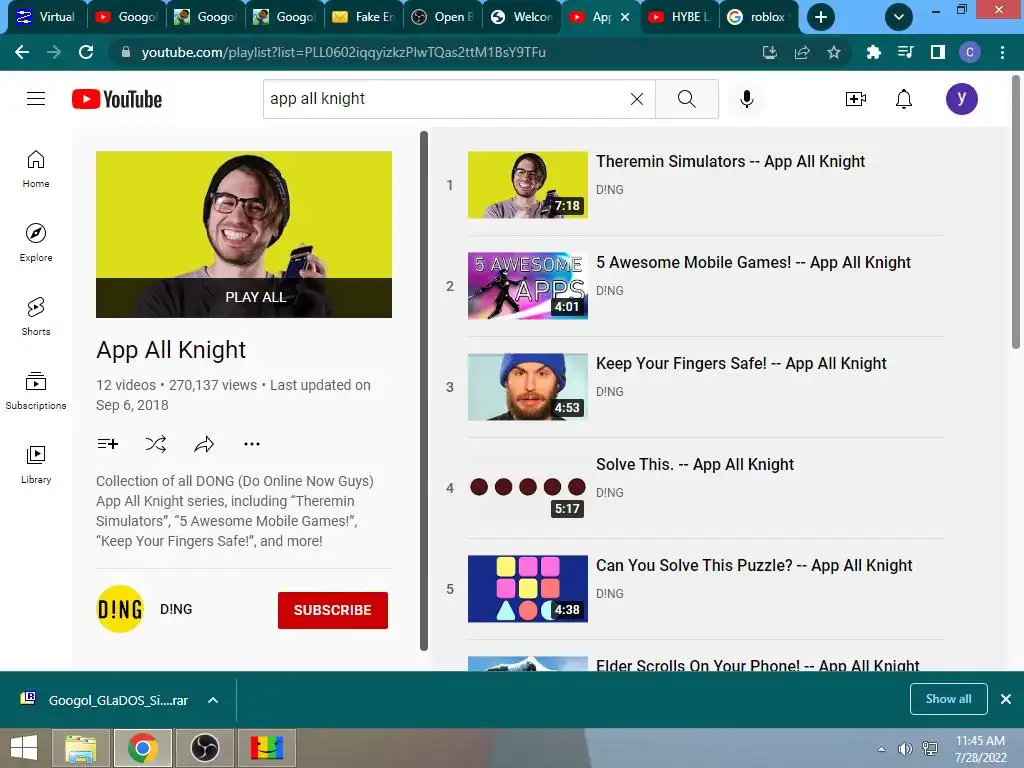Go back with the browser back arrow
The image size is (1024, 768).
(x=22, y=52)
